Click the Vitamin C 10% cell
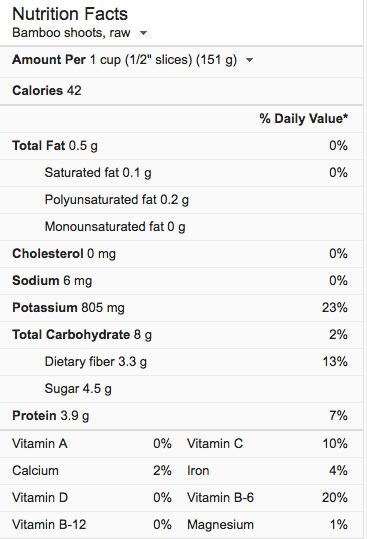Viewport: 367px width, 539px height. coord(267,444)
